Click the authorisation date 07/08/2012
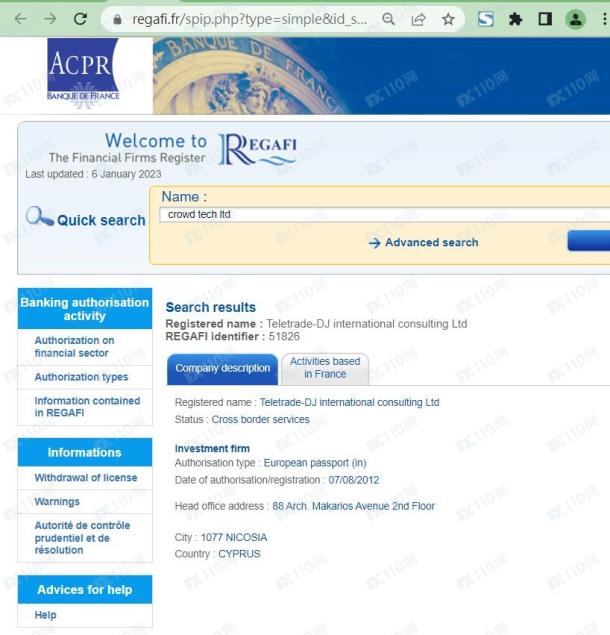 (354, 480)
